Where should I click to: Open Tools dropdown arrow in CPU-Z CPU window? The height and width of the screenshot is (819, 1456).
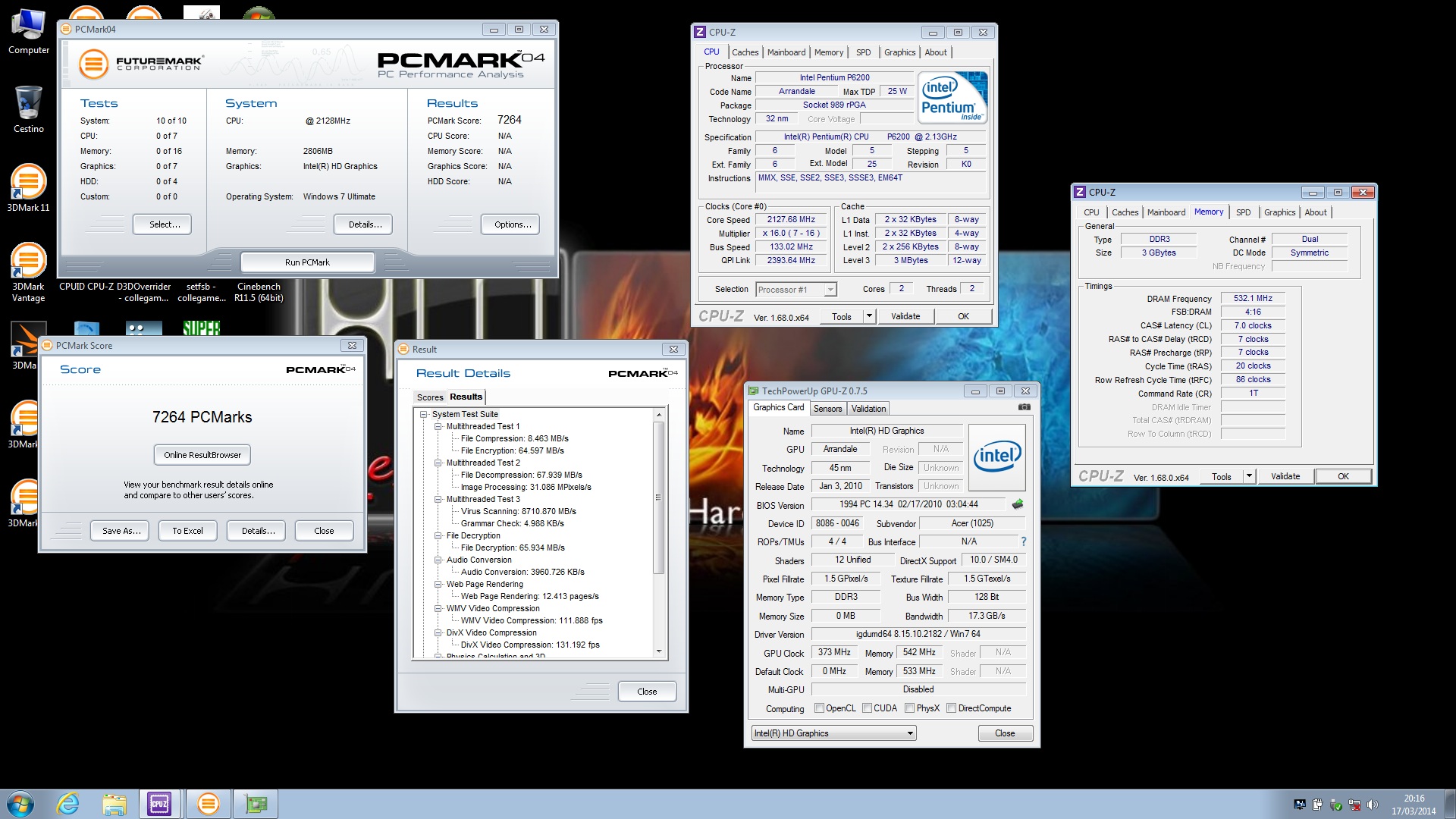pyautogui.click(x=869, y=316)
